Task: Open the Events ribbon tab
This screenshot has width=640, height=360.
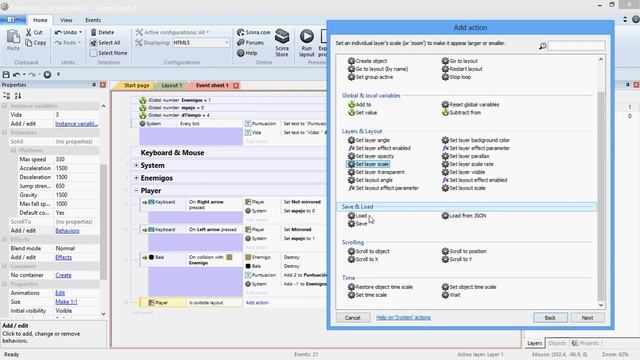Action: point(93,20)
